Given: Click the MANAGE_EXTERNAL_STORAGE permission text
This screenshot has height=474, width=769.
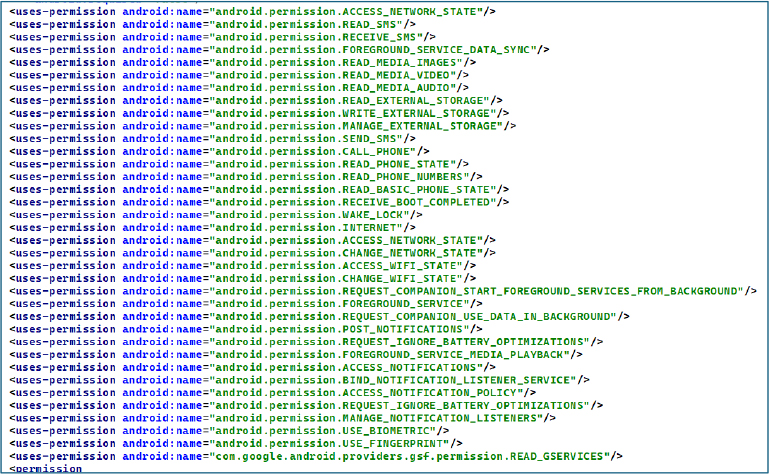Looking at the screenshot, I should tap(358, 126).
